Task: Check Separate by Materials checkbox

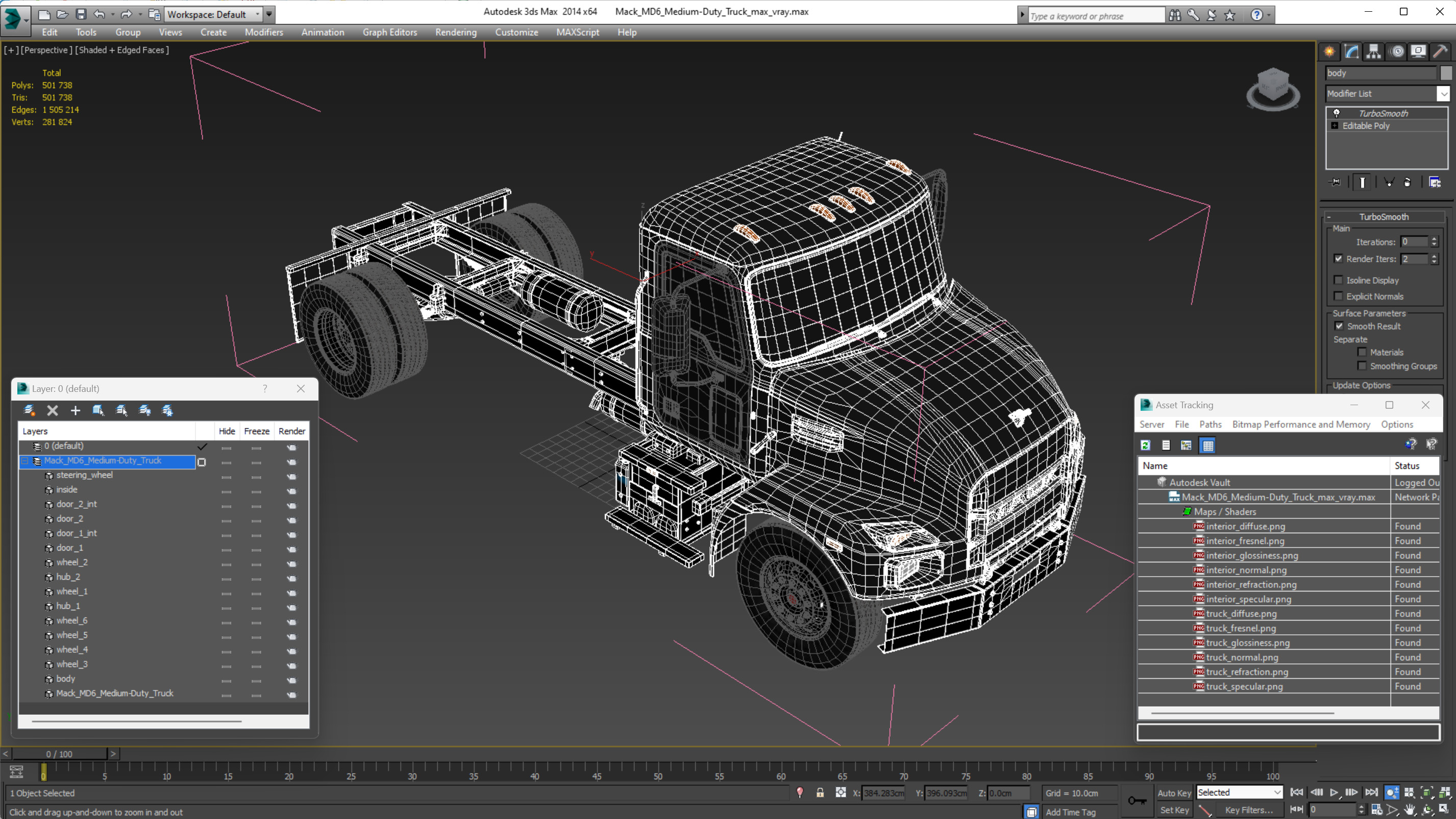Action: (1362, 352)
